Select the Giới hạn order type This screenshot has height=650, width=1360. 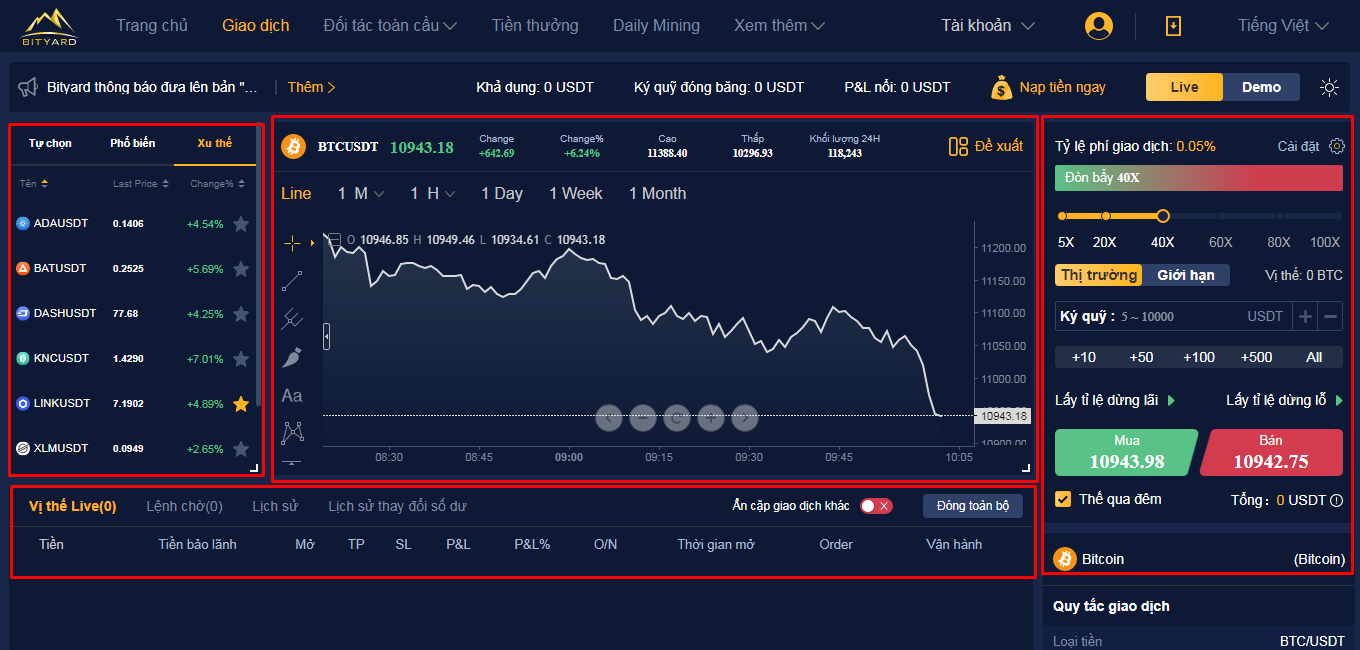(1185, 275)
